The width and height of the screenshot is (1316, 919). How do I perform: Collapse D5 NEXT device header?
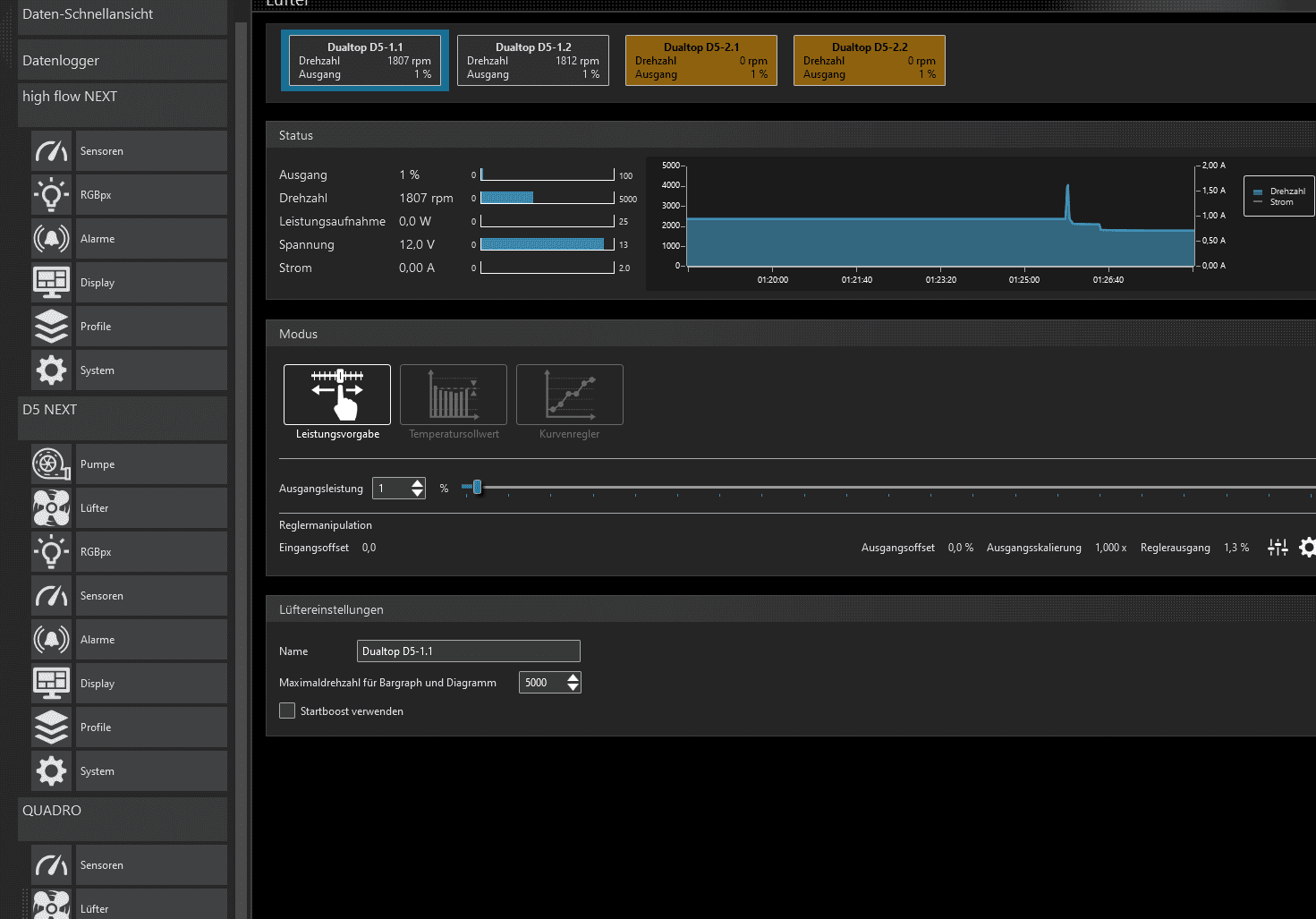[123, 417]
